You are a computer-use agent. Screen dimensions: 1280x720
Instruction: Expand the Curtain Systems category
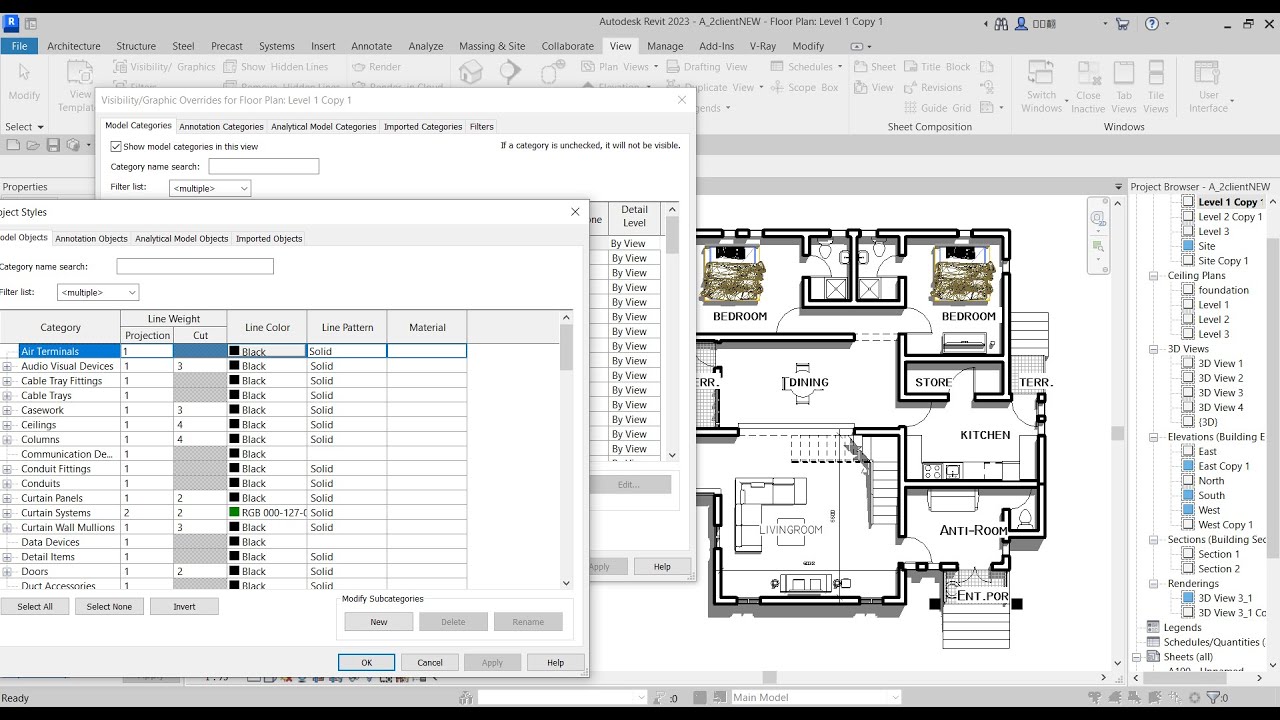7,513
